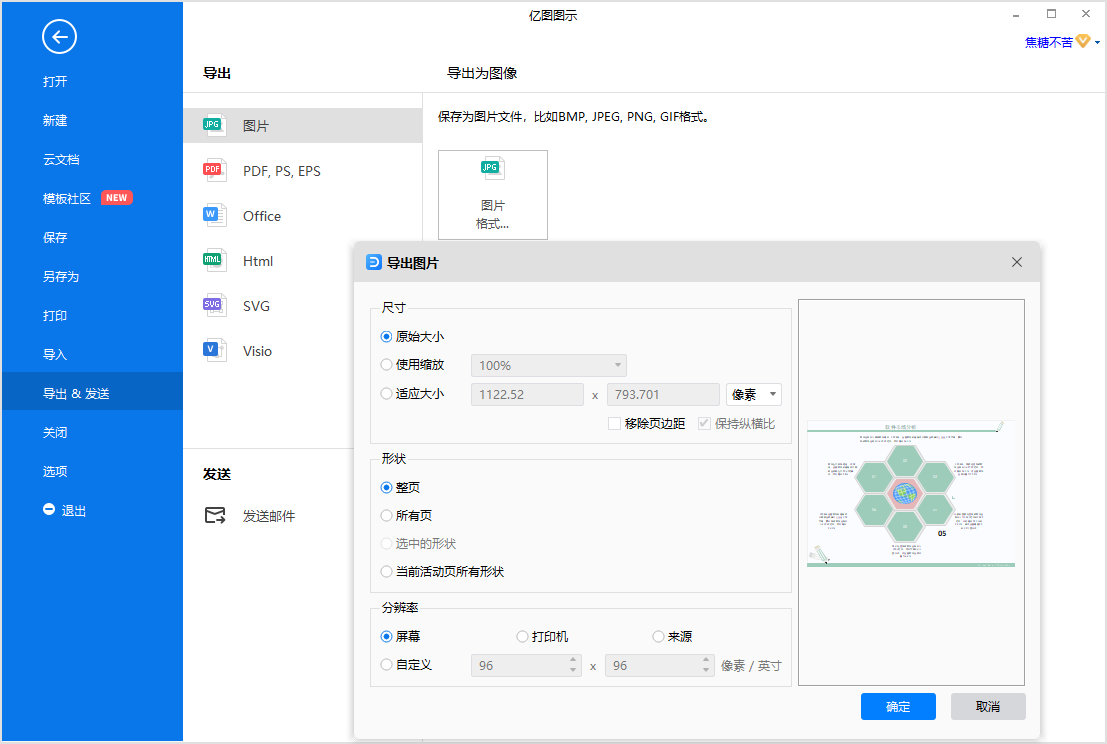Click the Office Word icon
Screen dimensions: 1107x744
(x=214, y=216)
